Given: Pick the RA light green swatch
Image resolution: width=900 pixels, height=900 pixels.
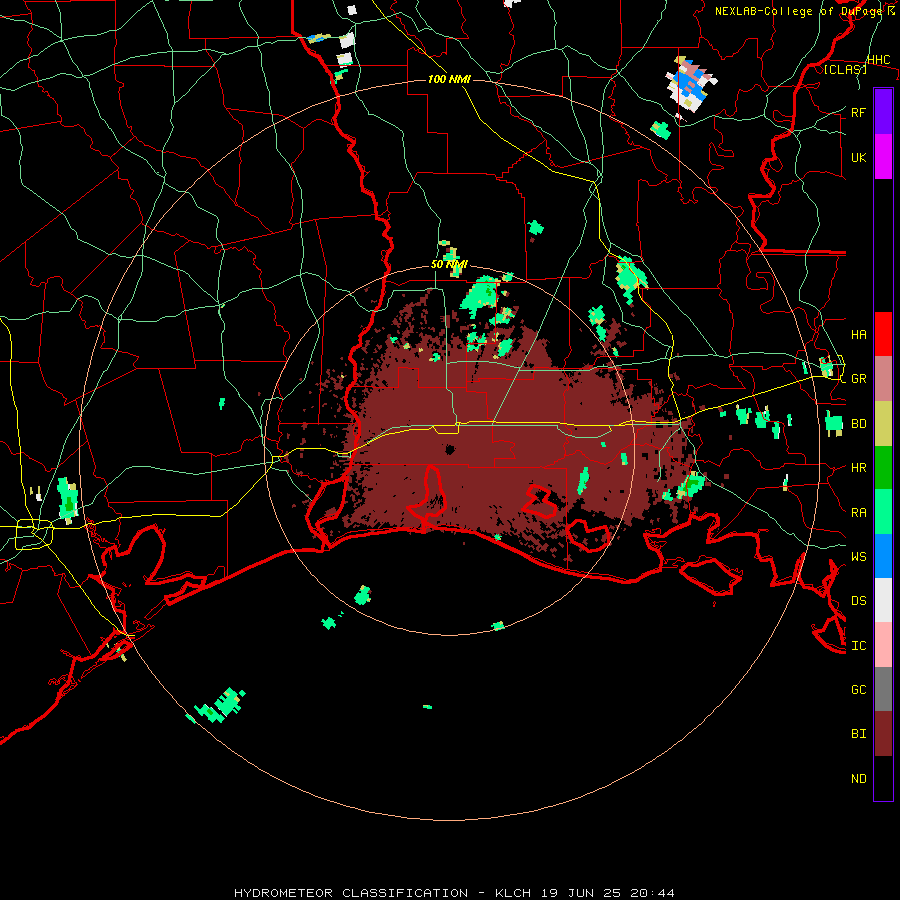Looking at the screenshot, I should pyautogui.click(x=883, y=512).
